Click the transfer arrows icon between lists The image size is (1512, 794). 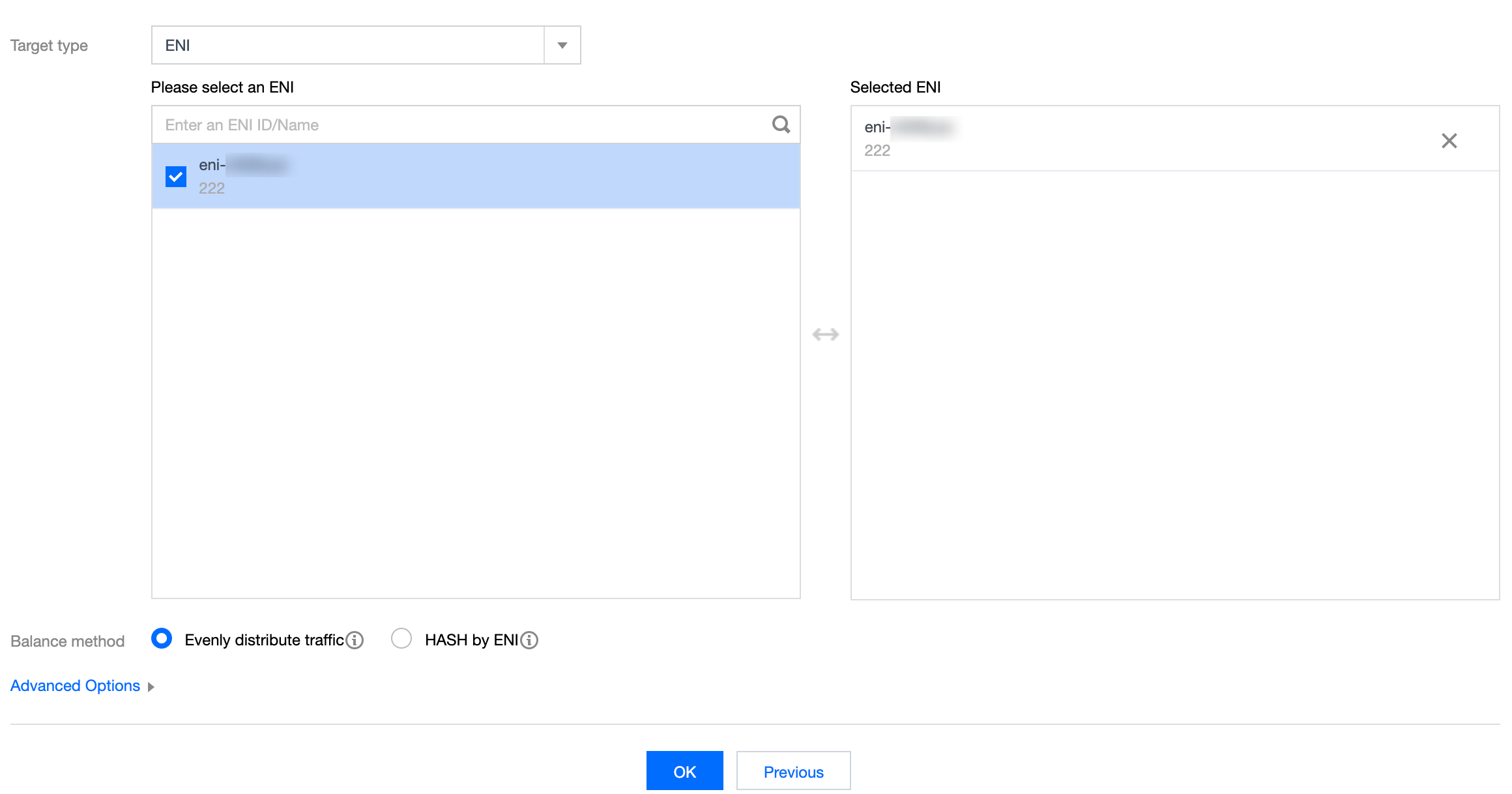(x=825, y=334)
